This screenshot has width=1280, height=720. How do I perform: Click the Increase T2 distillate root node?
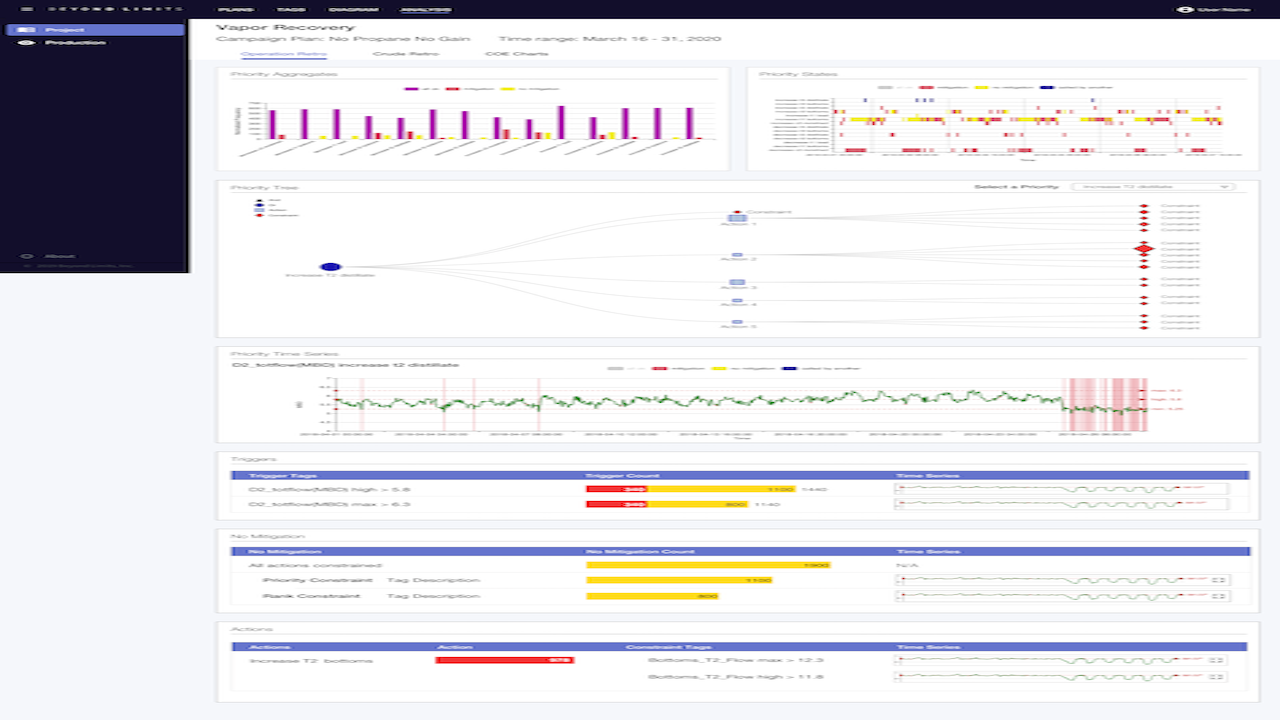[x=330, y=266]
